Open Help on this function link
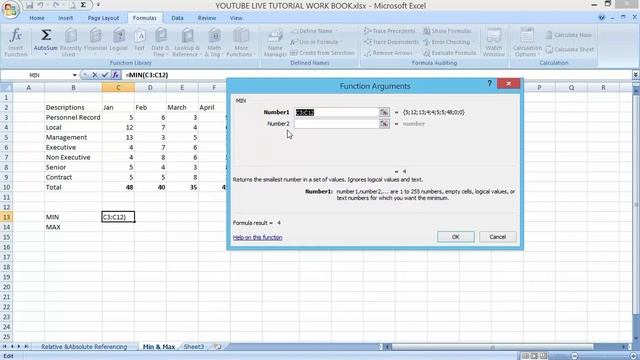Screen dimensions: 640x360 [x=258, y=237]
